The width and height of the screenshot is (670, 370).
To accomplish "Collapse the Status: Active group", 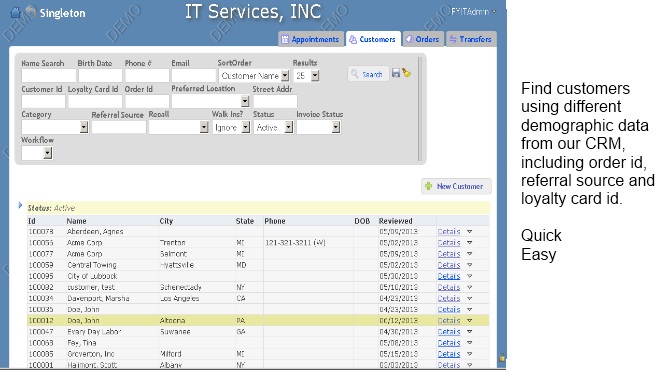I will pyautogui.click(x=20, y=206).
